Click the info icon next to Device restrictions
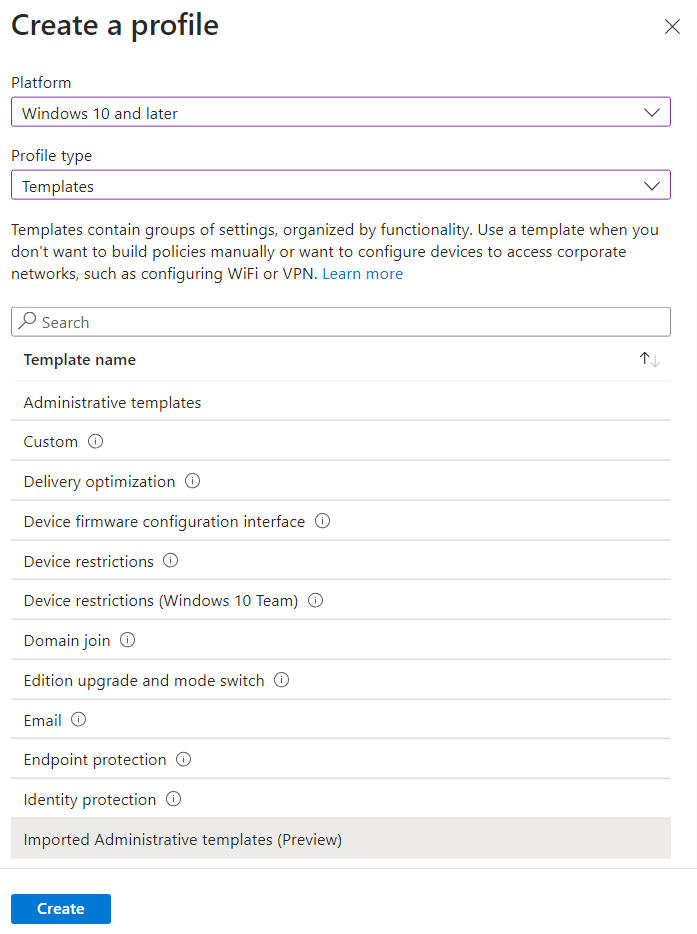This screenshot has height=934, width=697. [x=170, y=561]
